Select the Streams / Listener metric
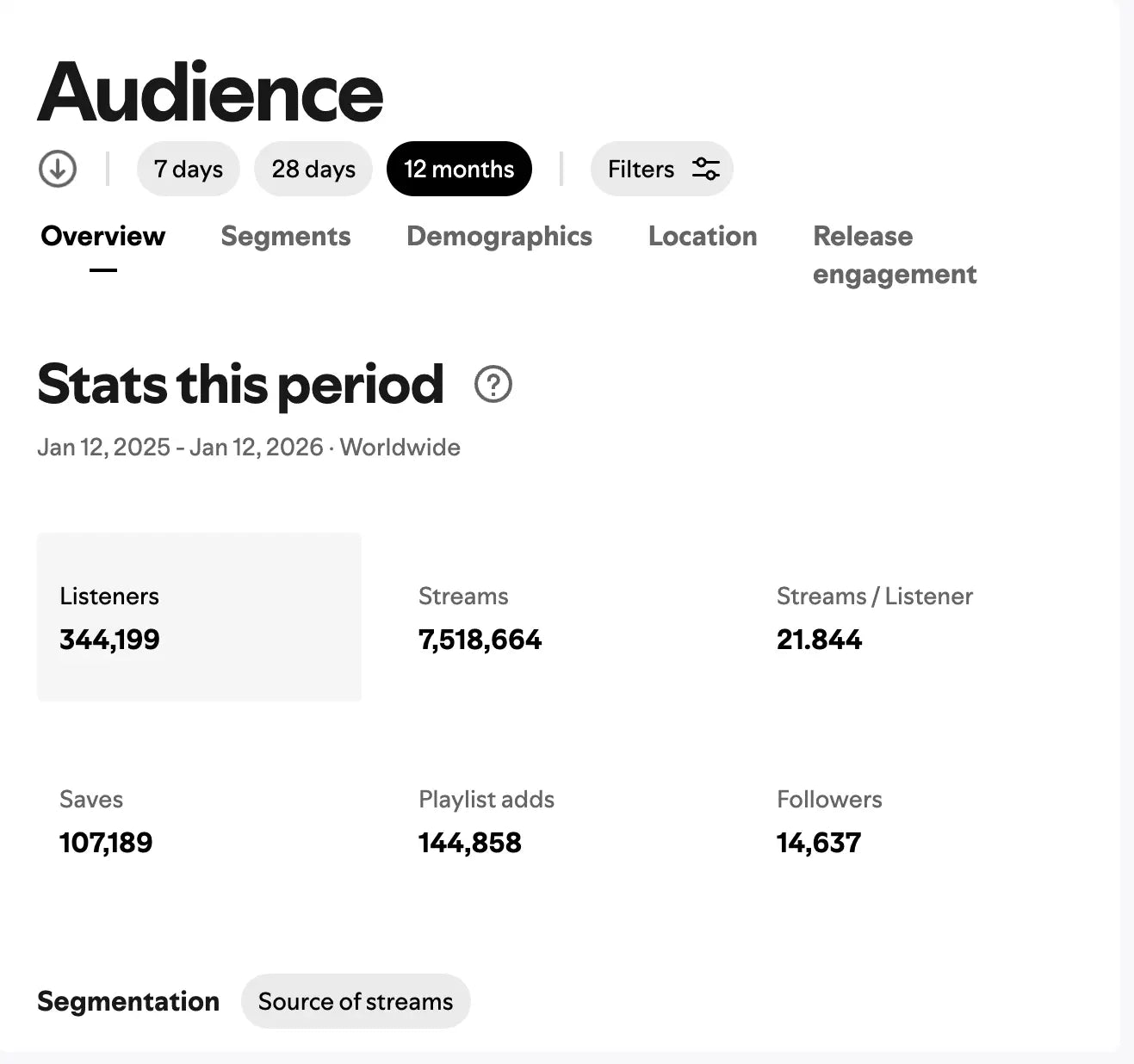Viewport: 1134px width, 1064px height. pyautogui.click(x=875, y=617)
